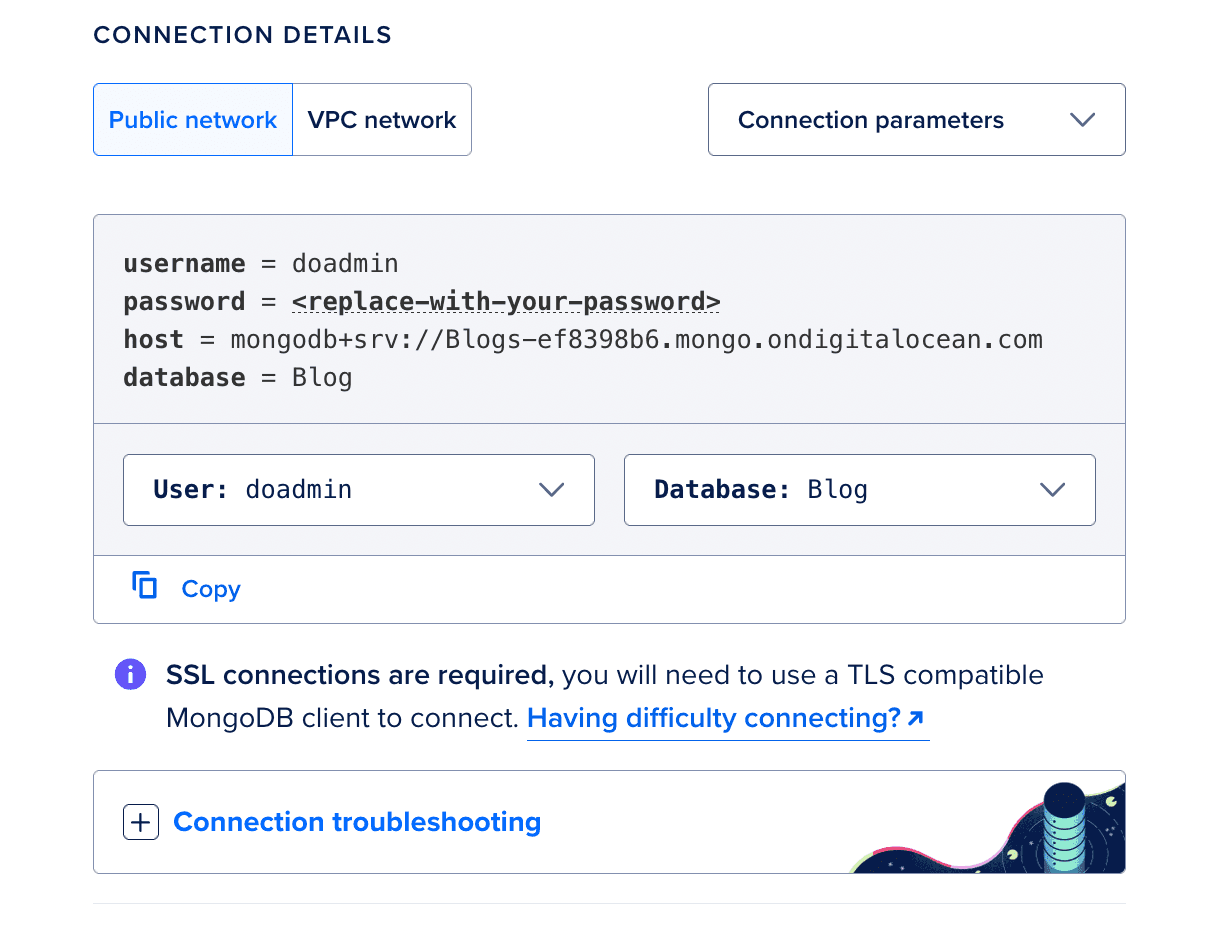Click the plus icon beside Connection troubleshooting
This screenshot has height=940, width=1212.
click(141, 822)
